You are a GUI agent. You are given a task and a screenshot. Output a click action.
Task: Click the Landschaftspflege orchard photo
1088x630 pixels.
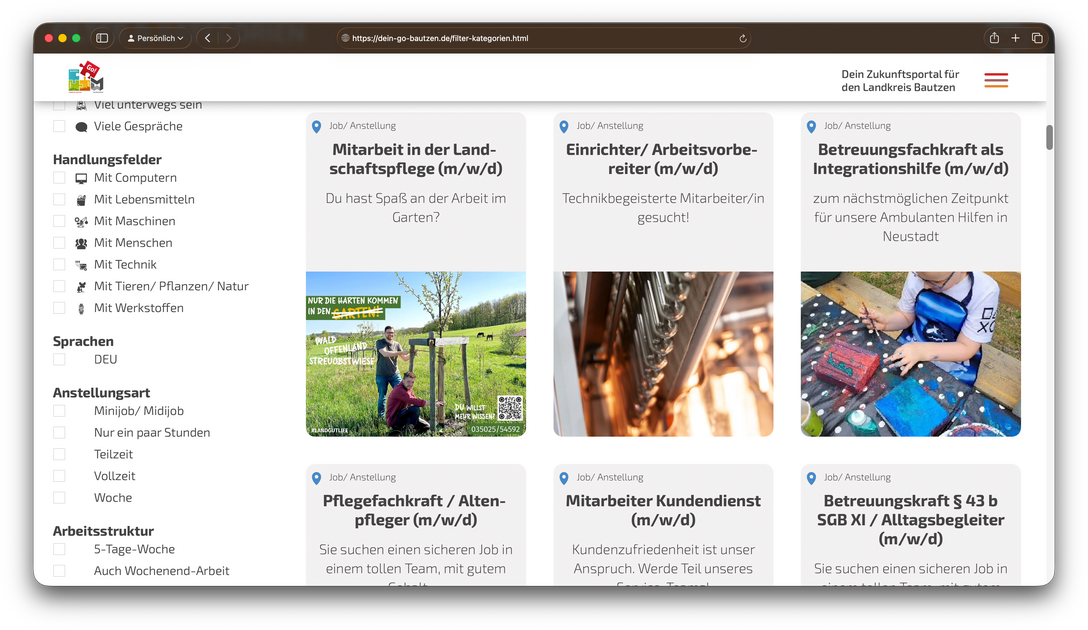tap(415, 354)
